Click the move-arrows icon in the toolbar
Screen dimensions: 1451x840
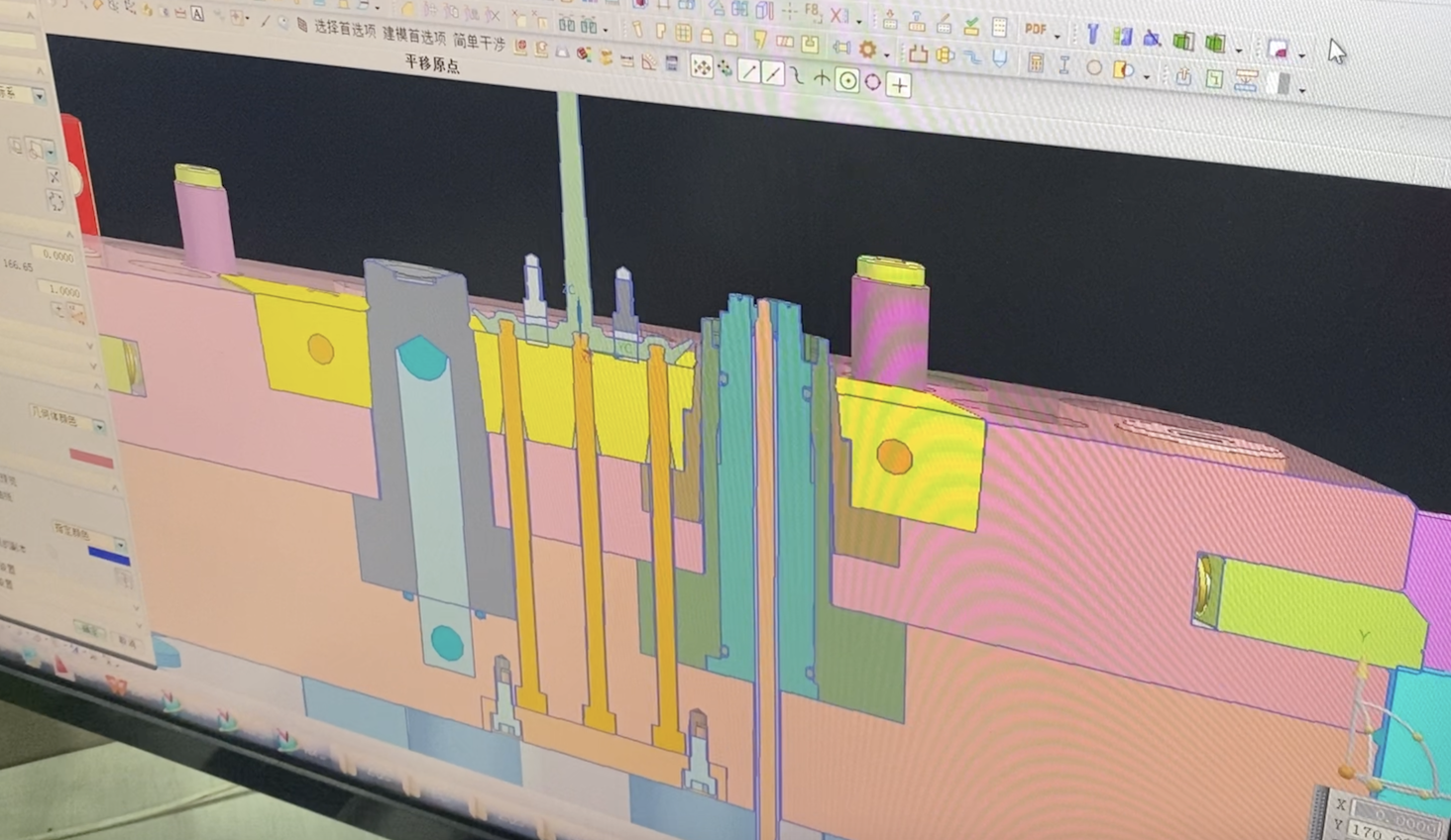726,68
